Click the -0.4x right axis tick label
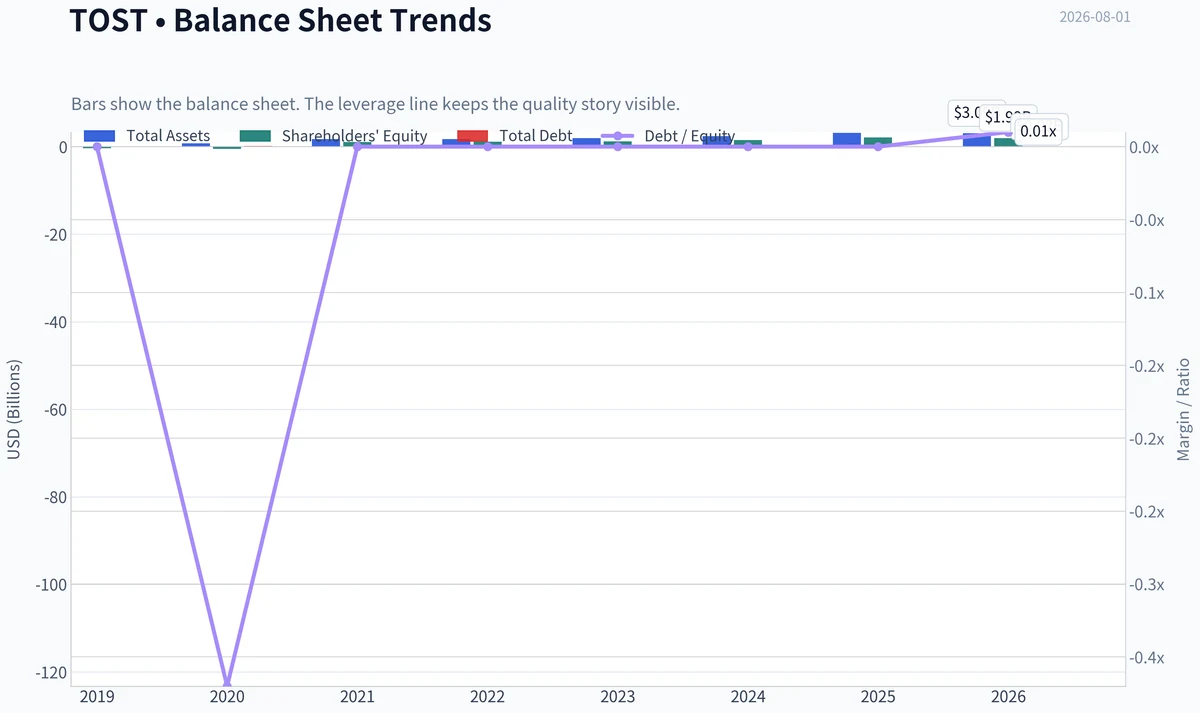 click(1147, 657)
